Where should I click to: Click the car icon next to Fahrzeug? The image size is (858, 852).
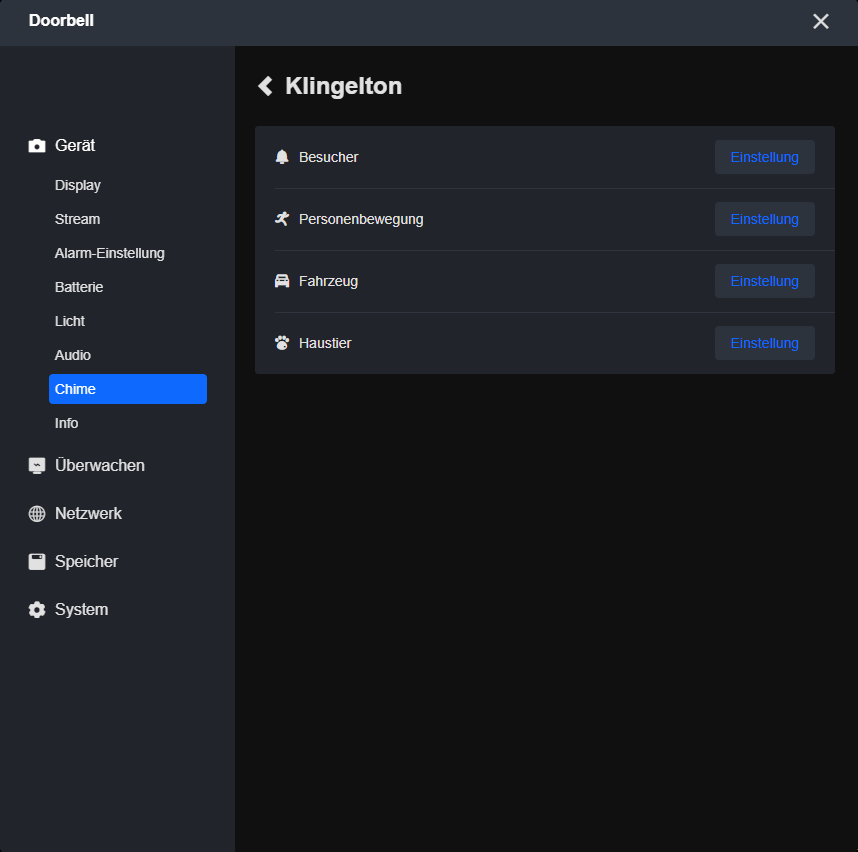[282, 281]
